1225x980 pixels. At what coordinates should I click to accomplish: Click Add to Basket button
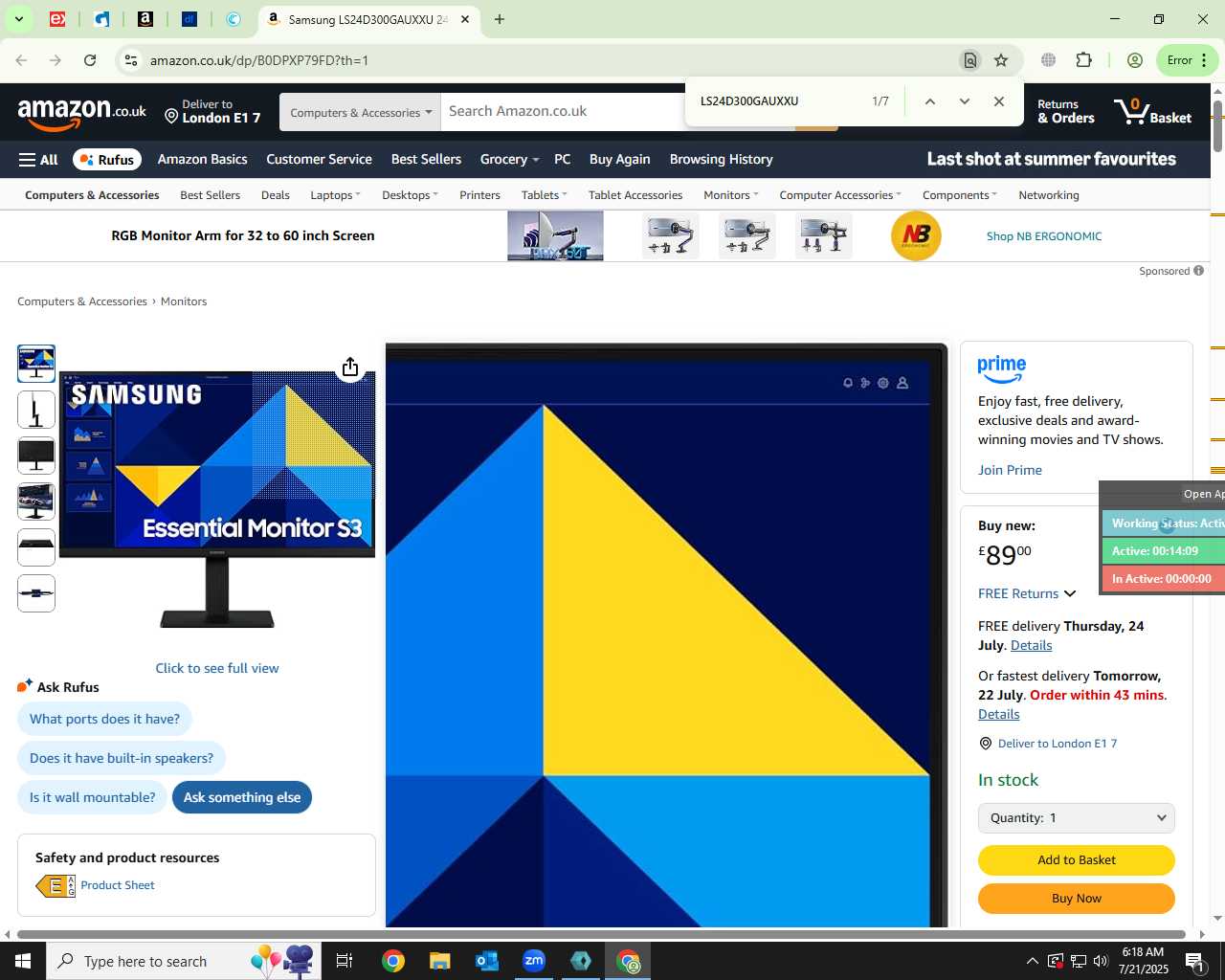coord(1076,860)
